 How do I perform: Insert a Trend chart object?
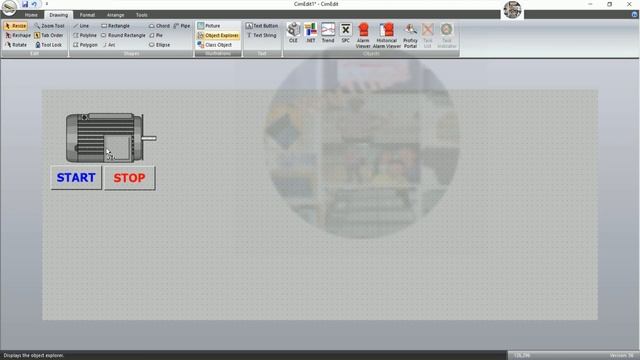(x=328, y=33)
